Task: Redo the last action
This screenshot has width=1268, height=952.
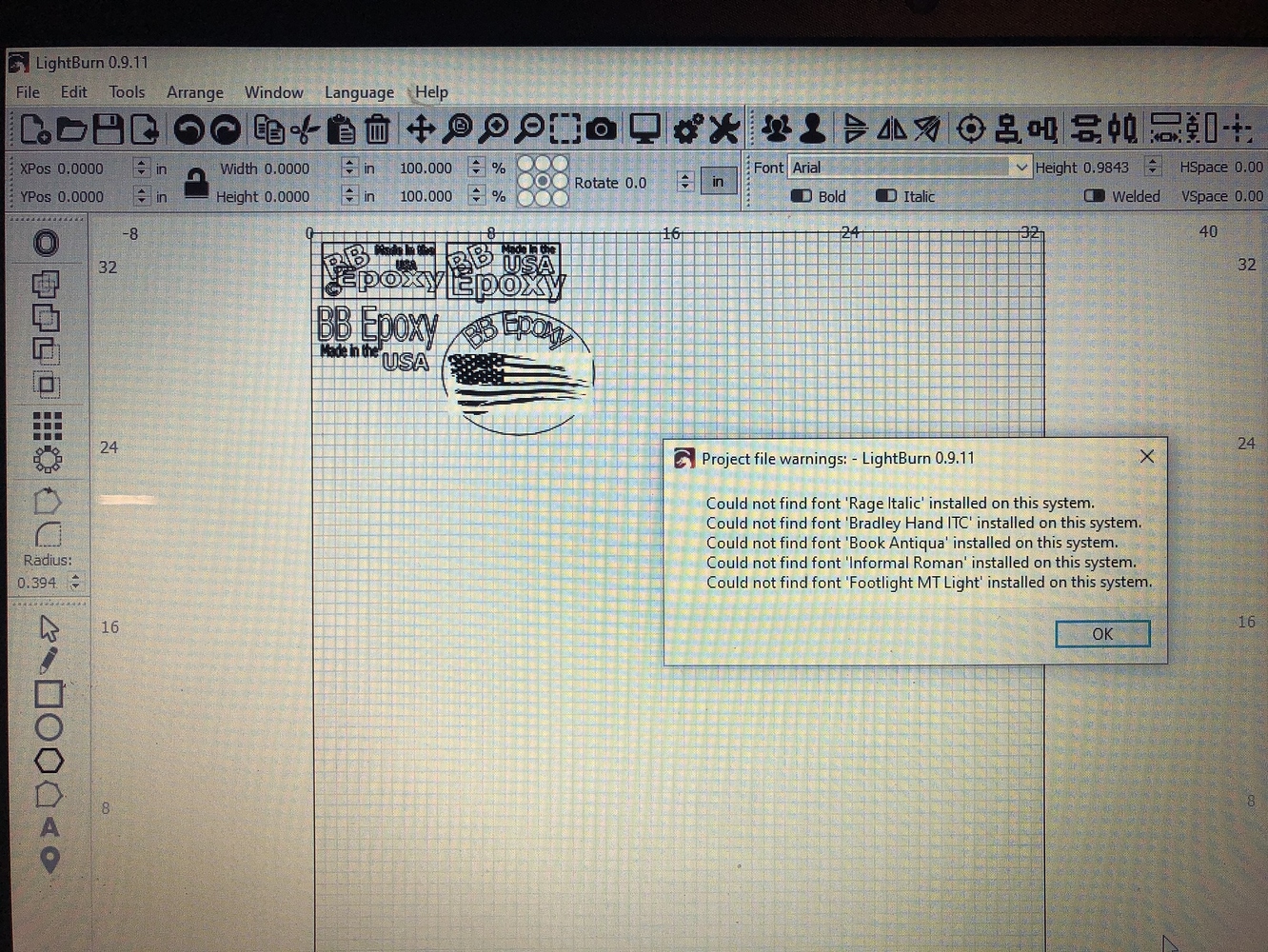Action: click(226, 129)
